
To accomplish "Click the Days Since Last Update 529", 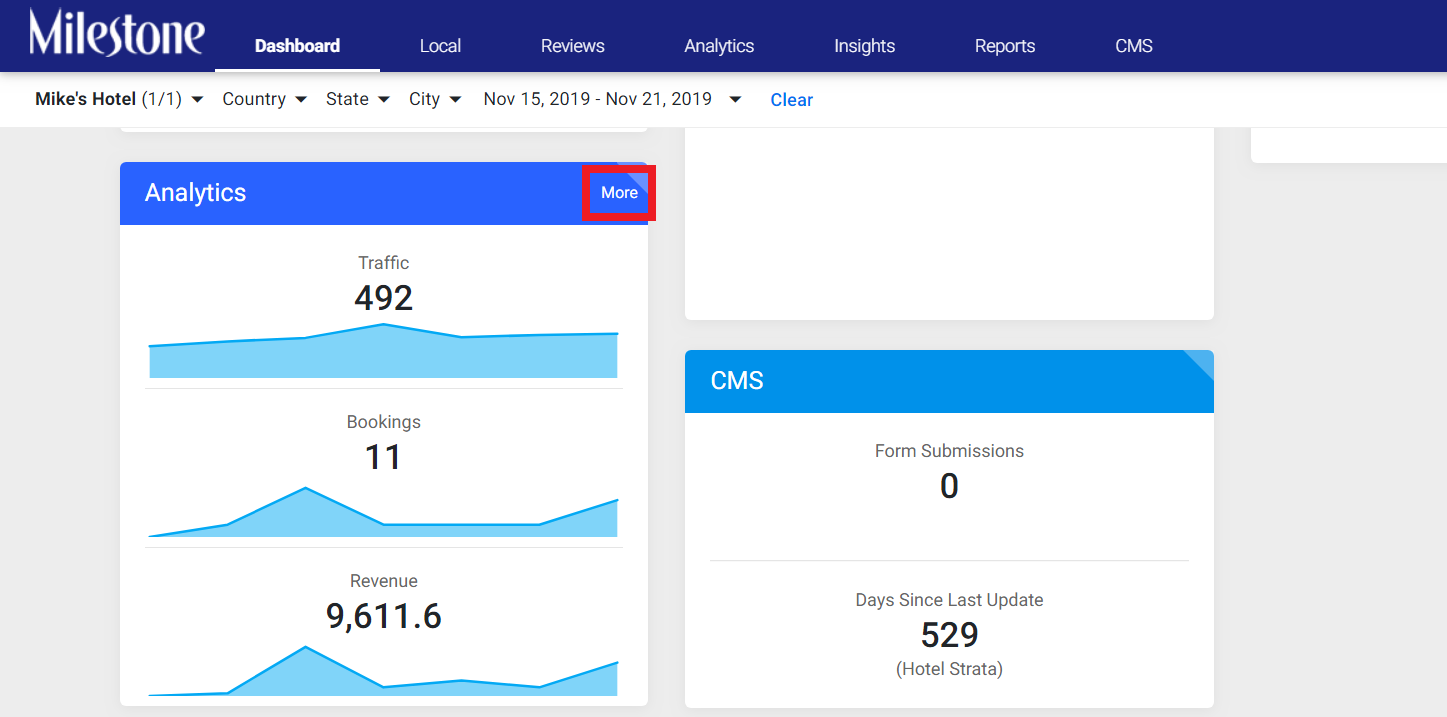I will click(949, 635).
